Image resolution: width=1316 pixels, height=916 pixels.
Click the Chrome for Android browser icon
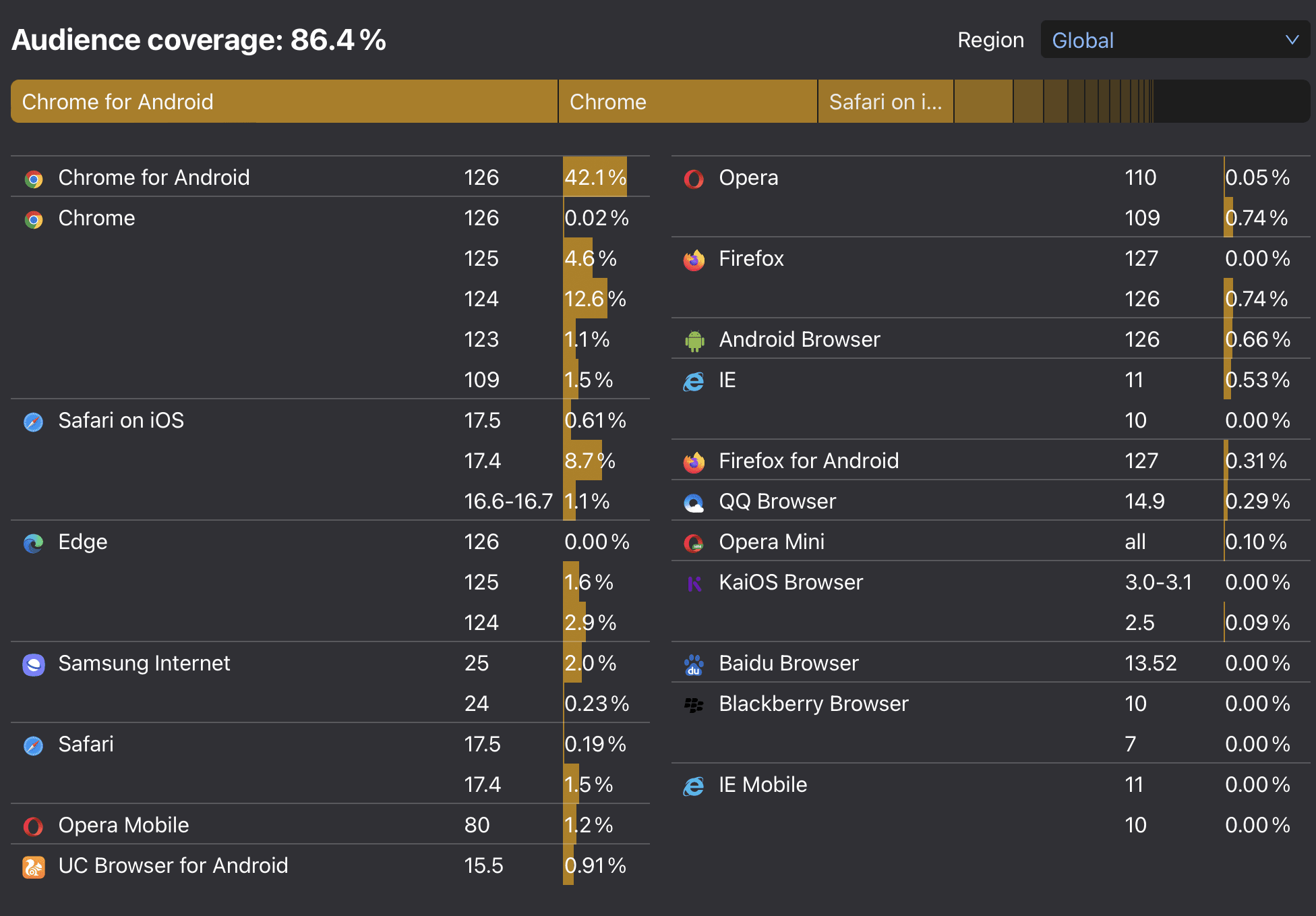point(34,179)
